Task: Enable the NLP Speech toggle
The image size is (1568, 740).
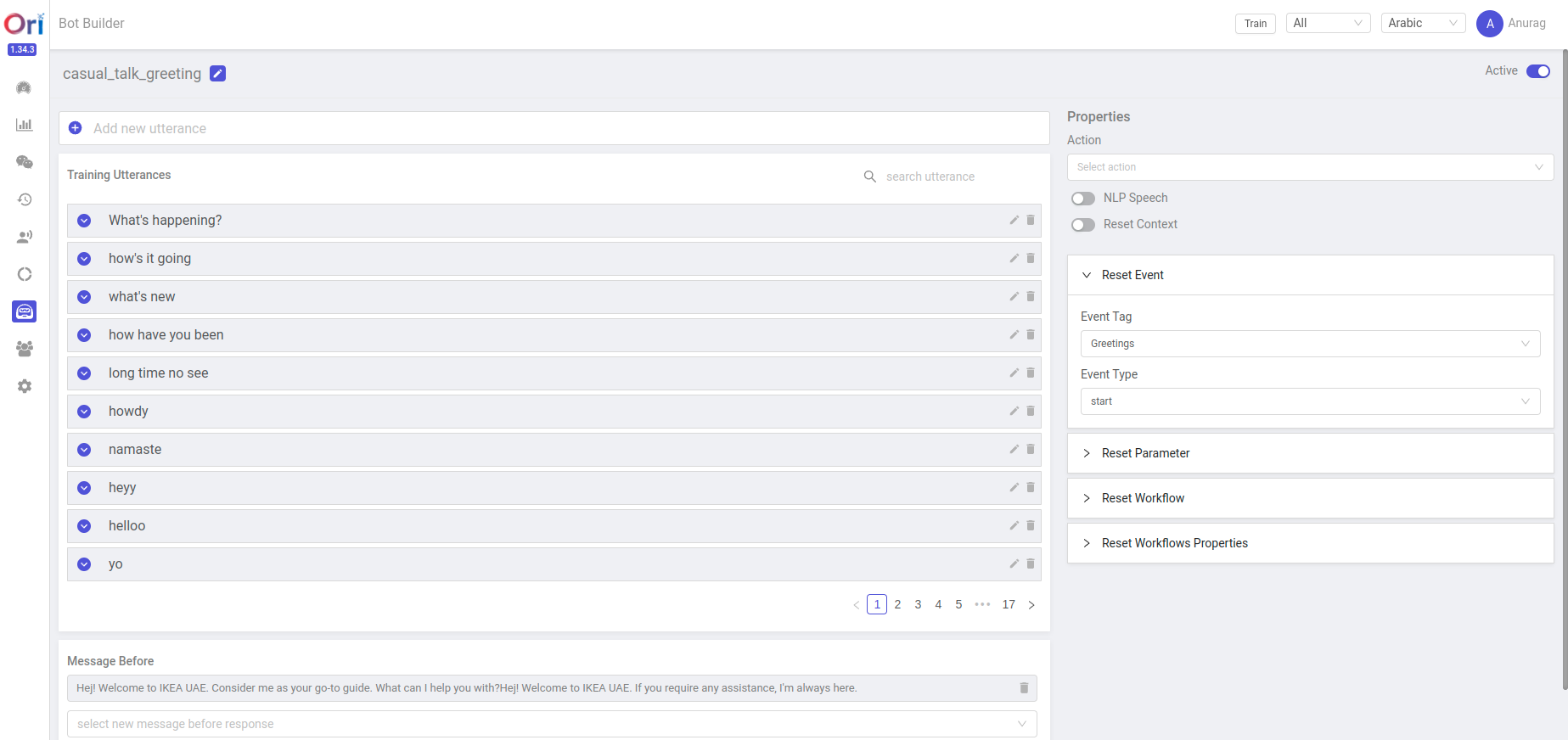Action: click(x=1083, y=199)
